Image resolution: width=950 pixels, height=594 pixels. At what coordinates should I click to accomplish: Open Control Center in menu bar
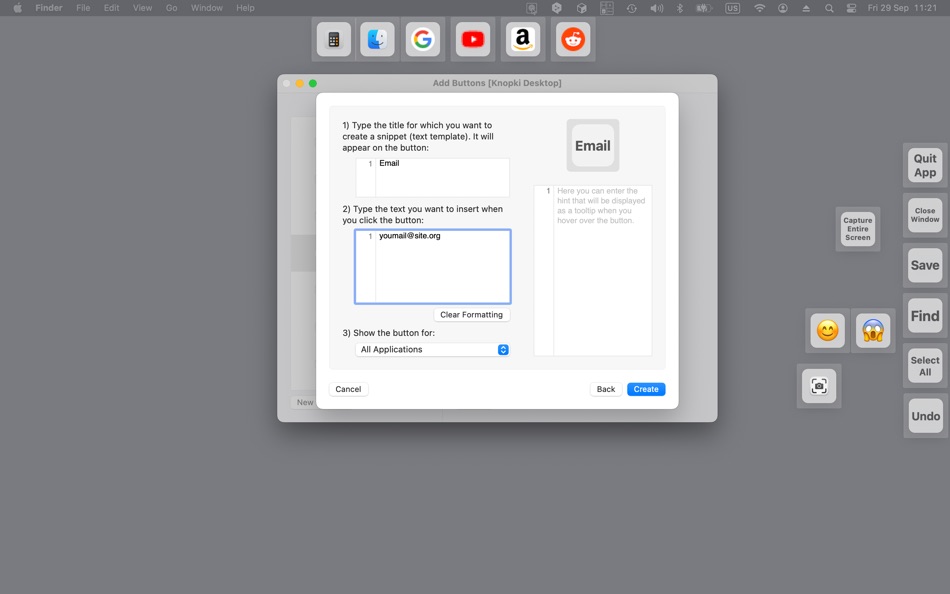point(851,8)
